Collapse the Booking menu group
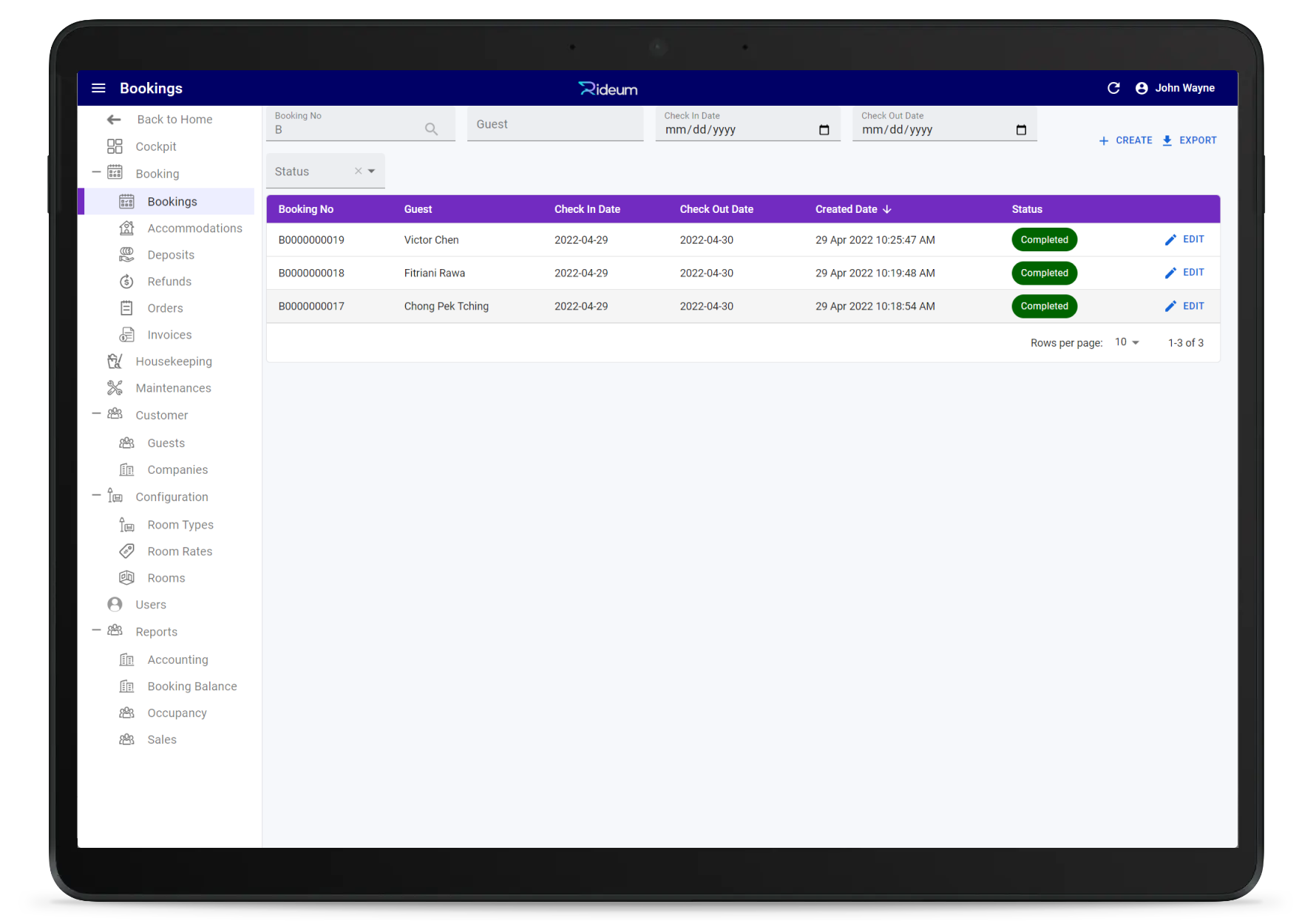Image resolution: width=1316 pixels, height=921 pixels. pos(96,173)
